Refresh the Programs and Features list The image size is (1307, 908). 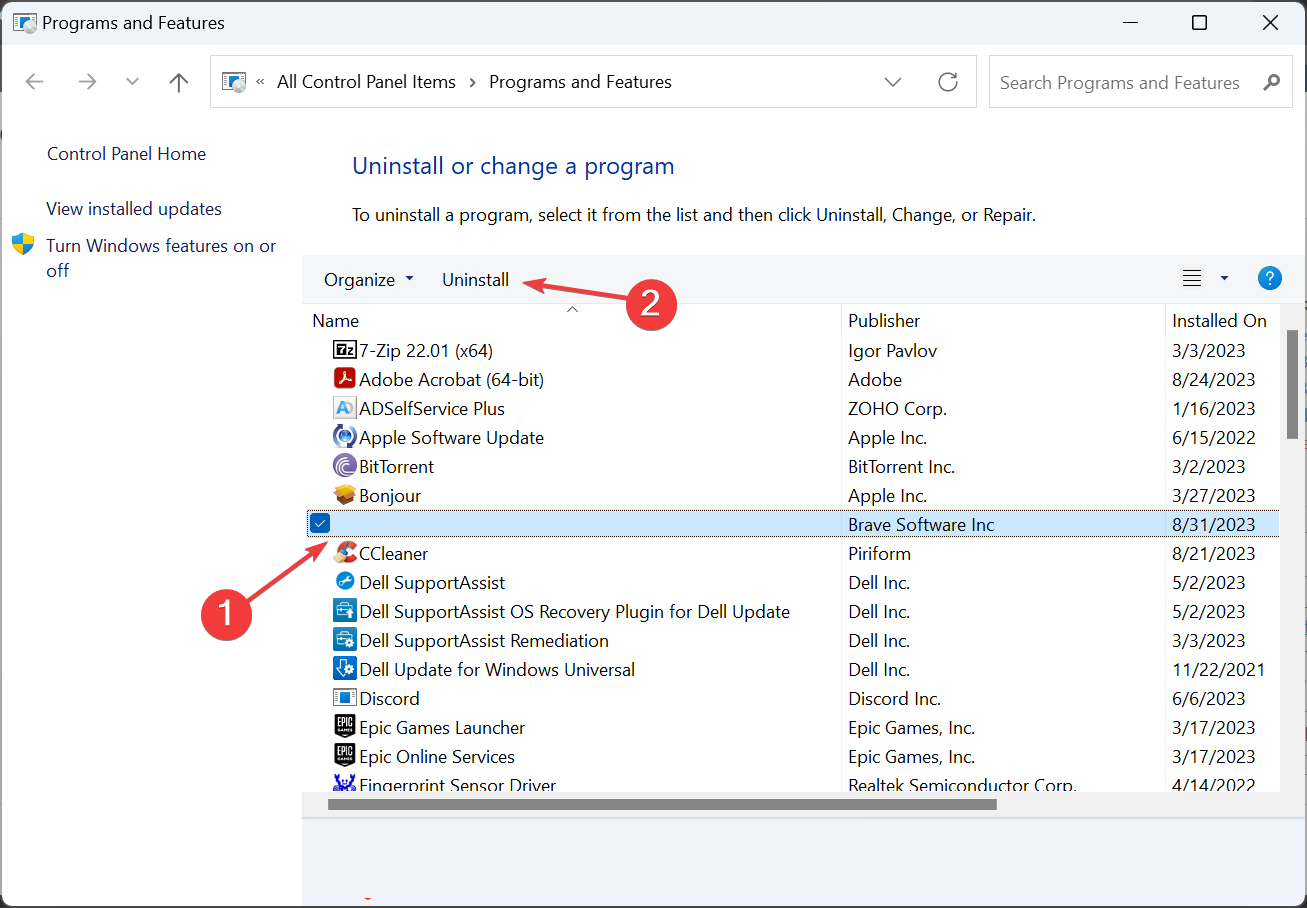[948, 82]
